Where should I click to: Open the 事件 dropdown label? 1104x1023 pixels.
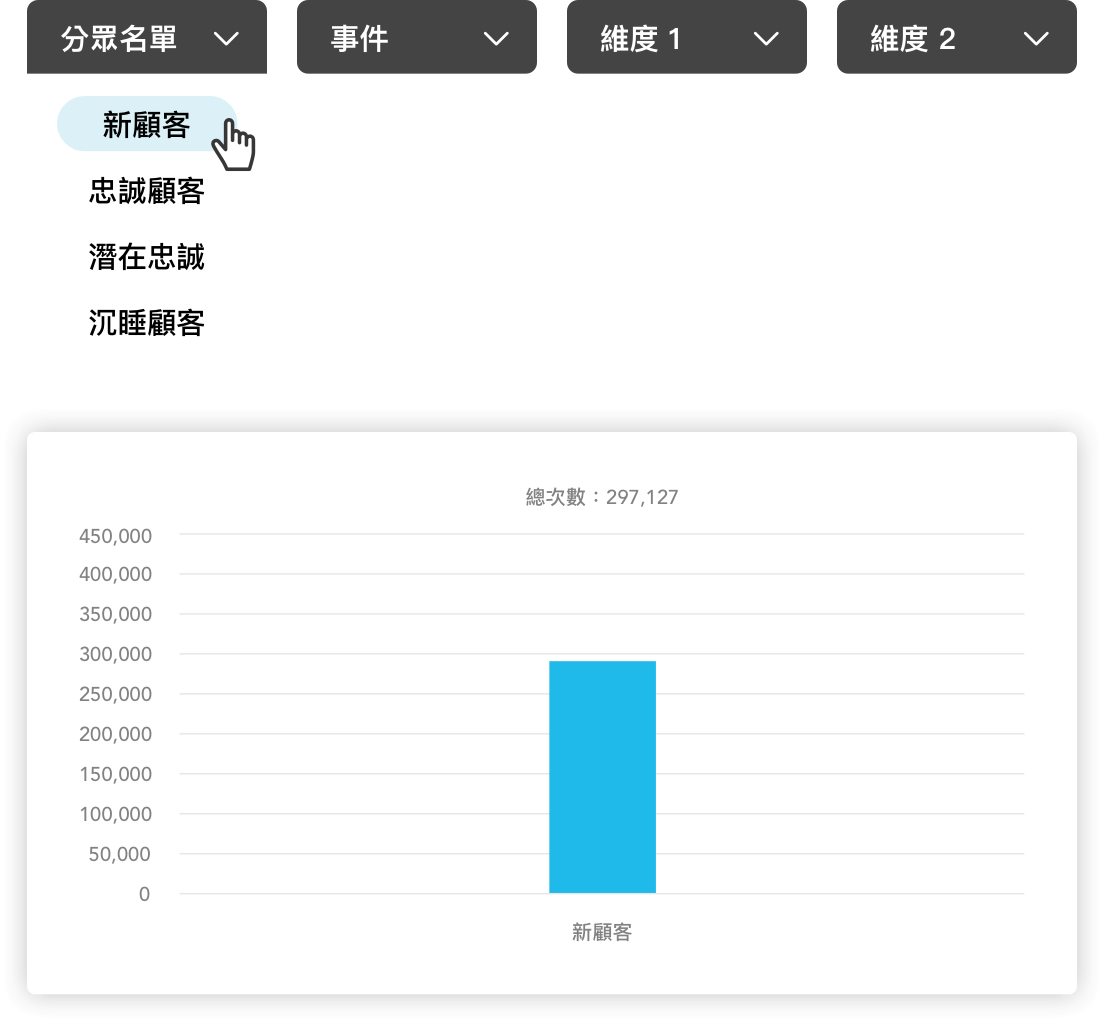tap(359, 39)
